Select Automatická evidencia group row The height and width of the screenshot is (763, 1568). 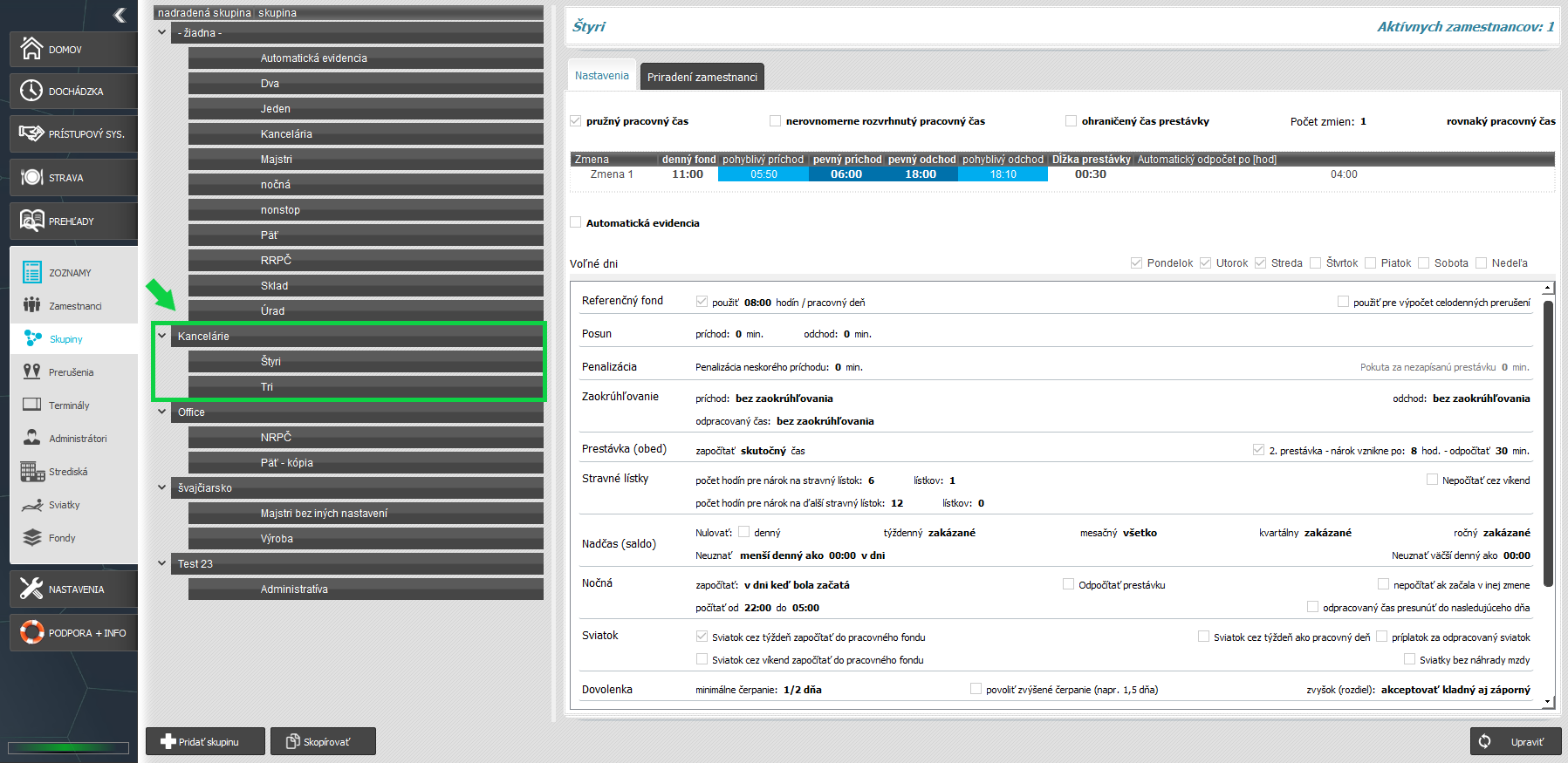pos(366,58)
